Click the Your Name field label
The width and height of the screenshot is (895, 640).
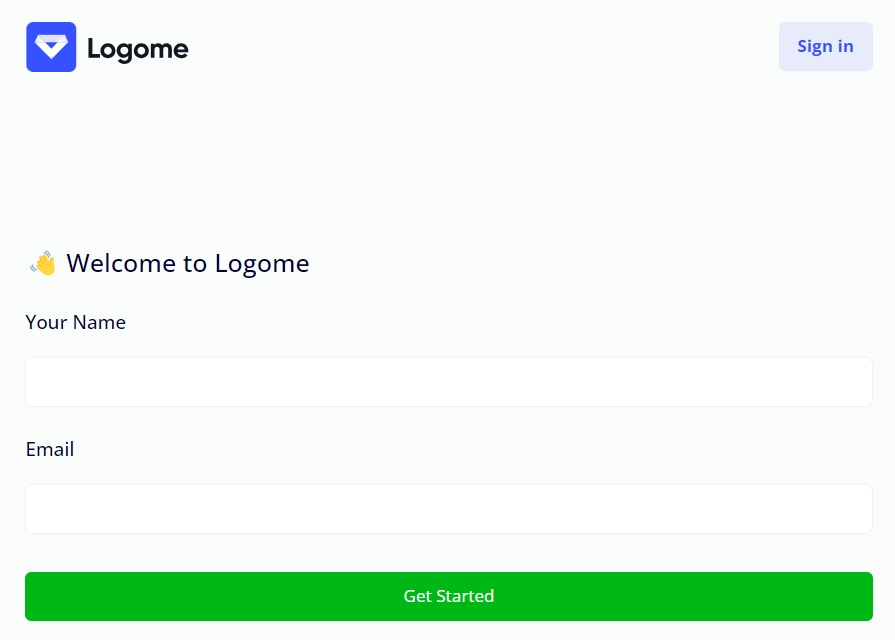point(75,322)
